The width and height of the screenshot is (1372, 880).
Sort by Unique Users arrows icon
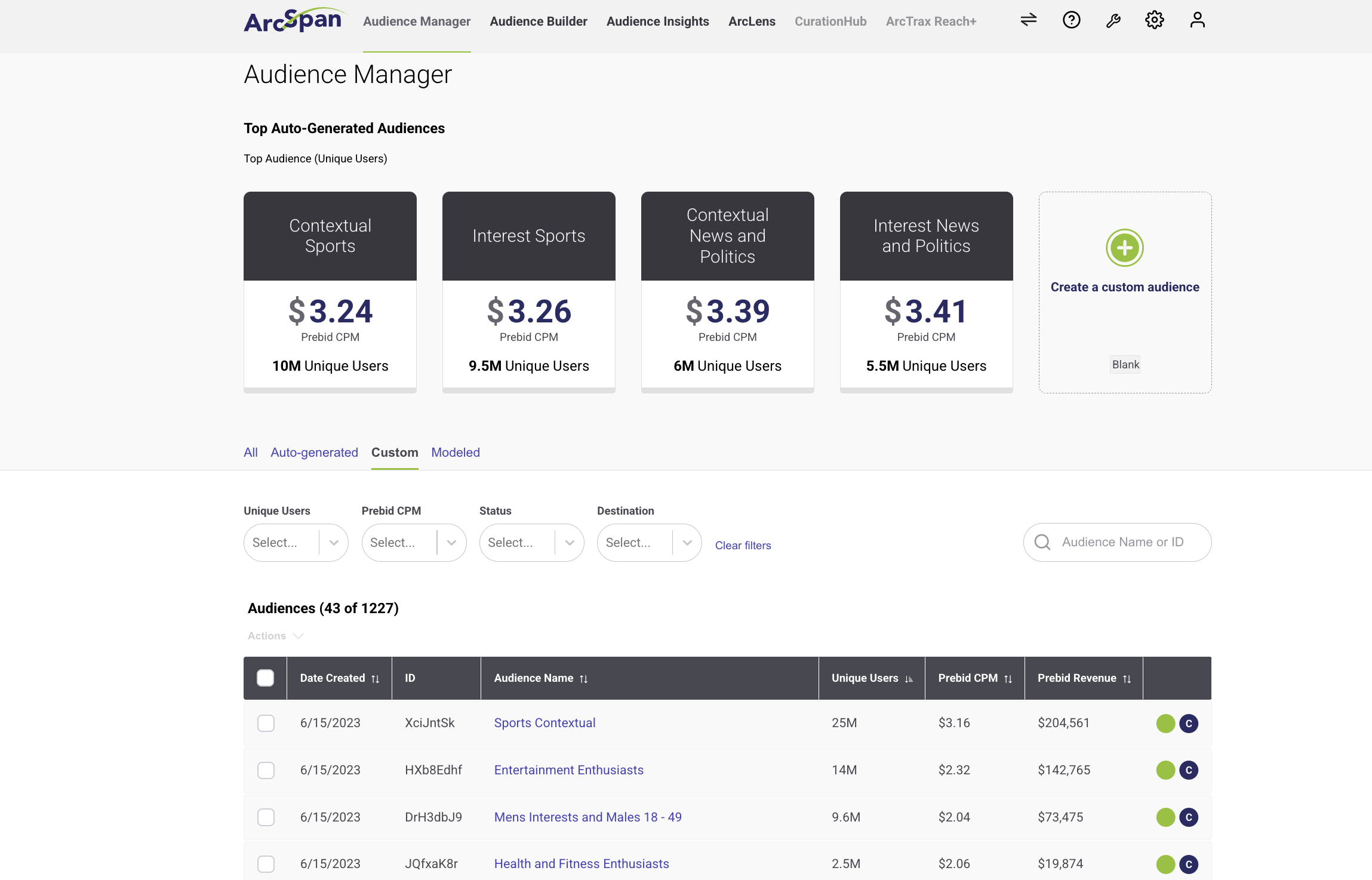click(909, 679)
